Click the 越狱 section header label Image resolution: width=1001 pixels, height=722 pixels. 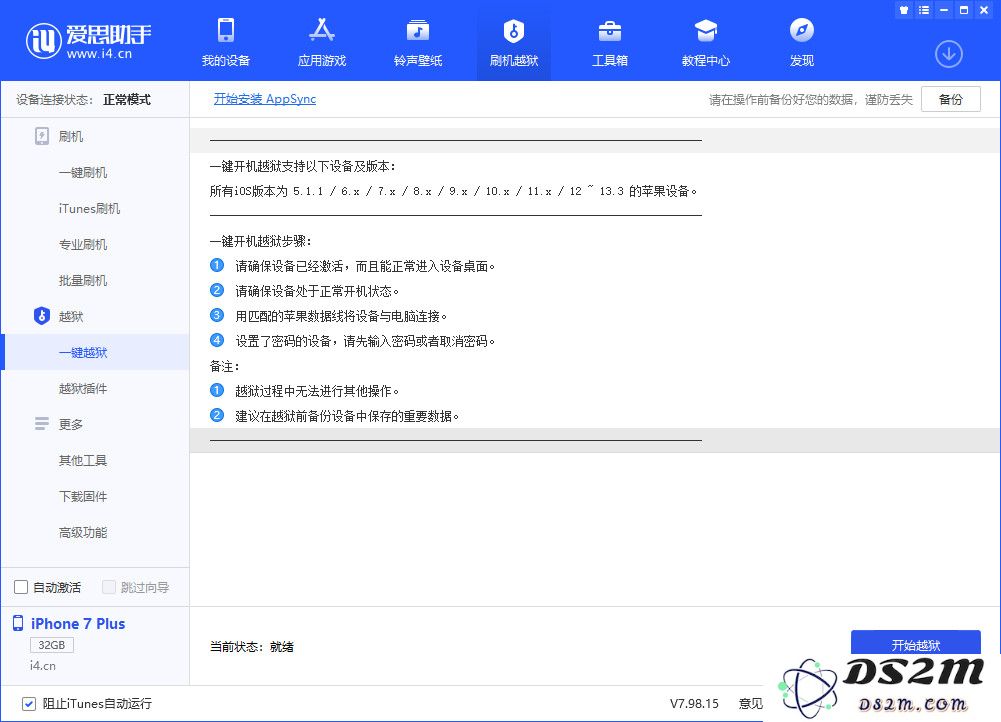(71, 317)
